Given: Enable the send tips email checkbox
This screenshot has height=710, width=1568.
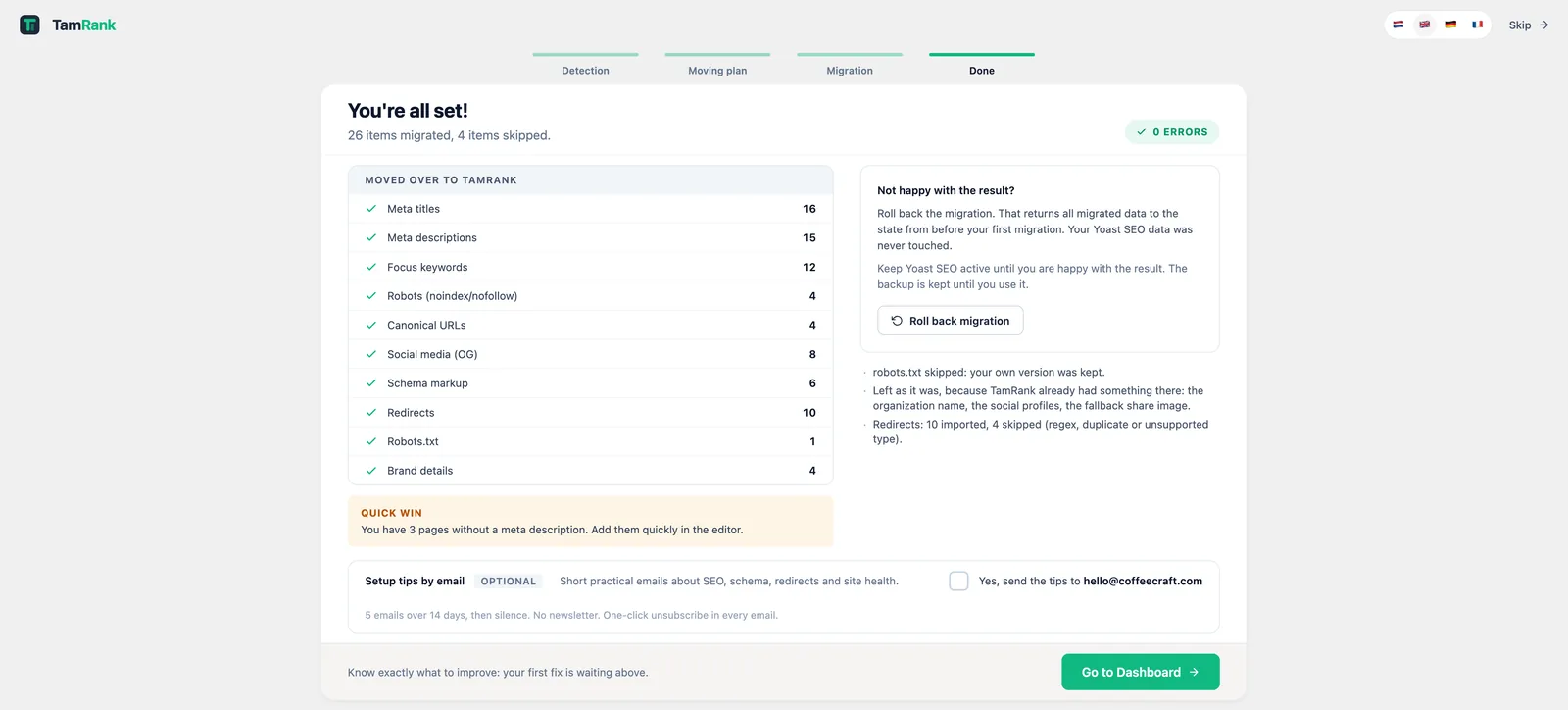Looking at the screenshot, I should pos(958,581).
